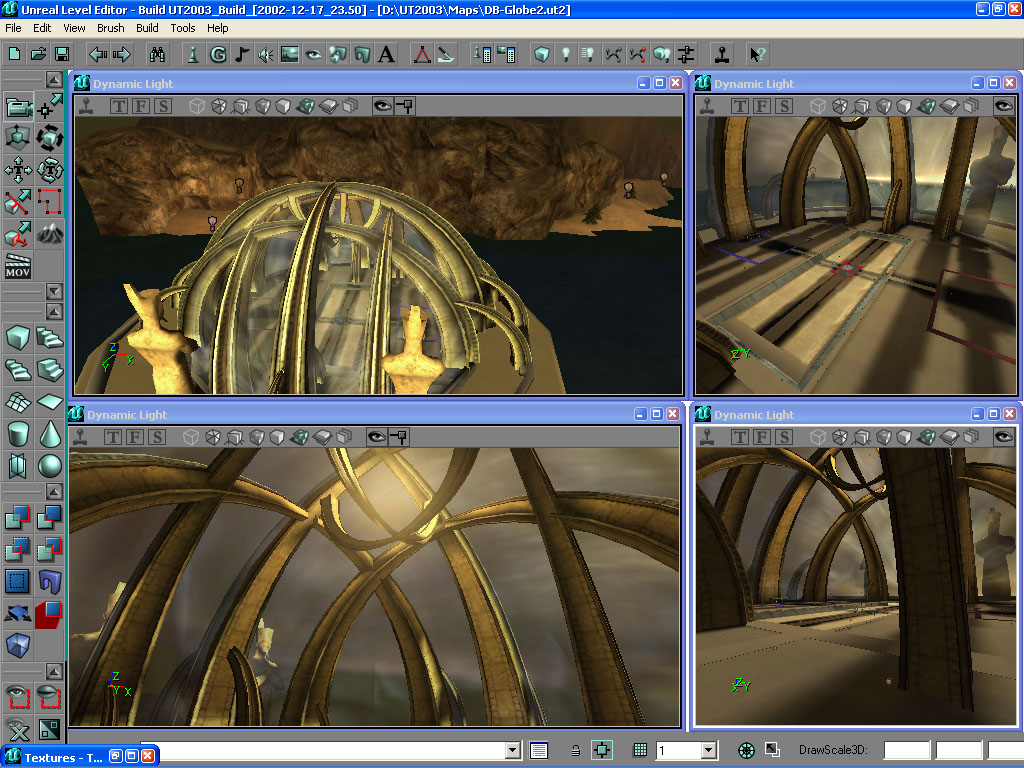Click the F button in the top-left viewport toolbar
This screenshot has height=768, width=1024.
coord(141,105)
